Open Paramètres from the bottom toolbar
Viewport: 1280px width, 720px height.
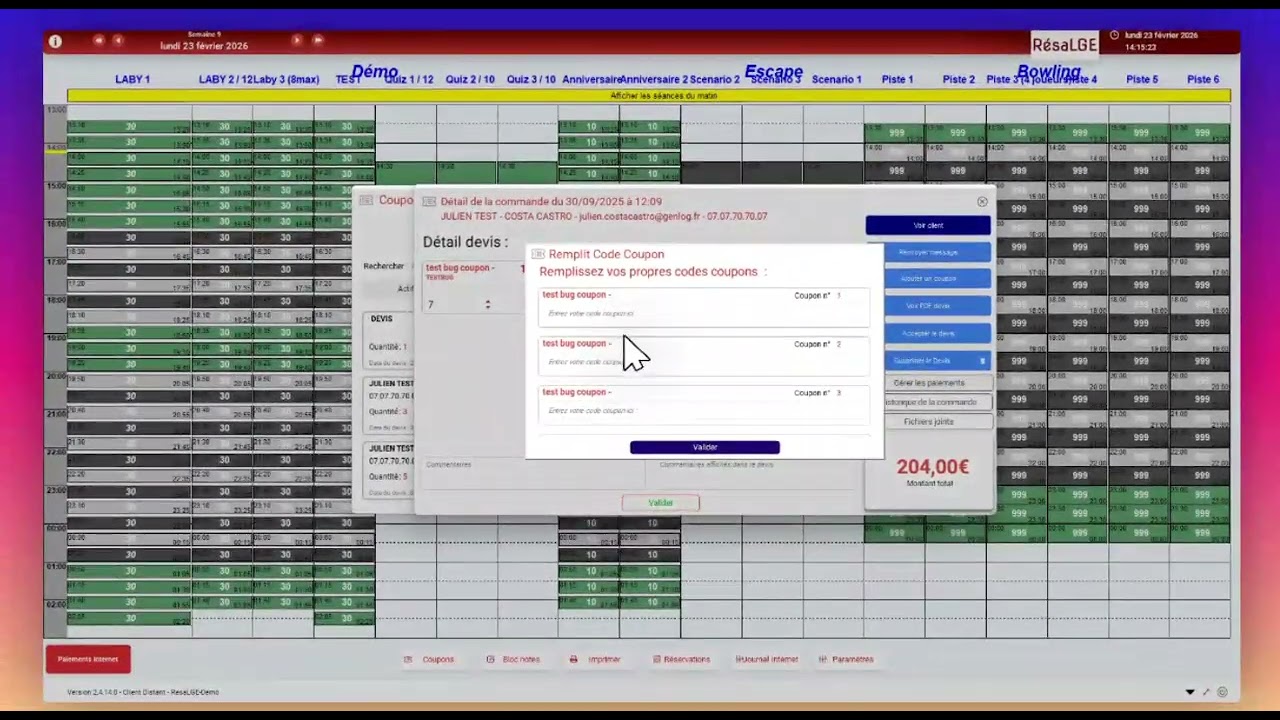[x=846, y=659]
